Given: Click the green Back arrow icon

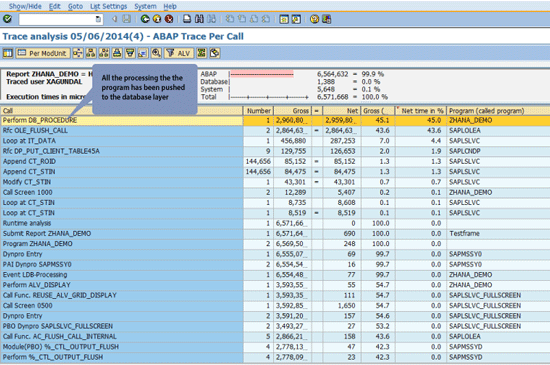Looking at the screenshot, I should point(145,19).
